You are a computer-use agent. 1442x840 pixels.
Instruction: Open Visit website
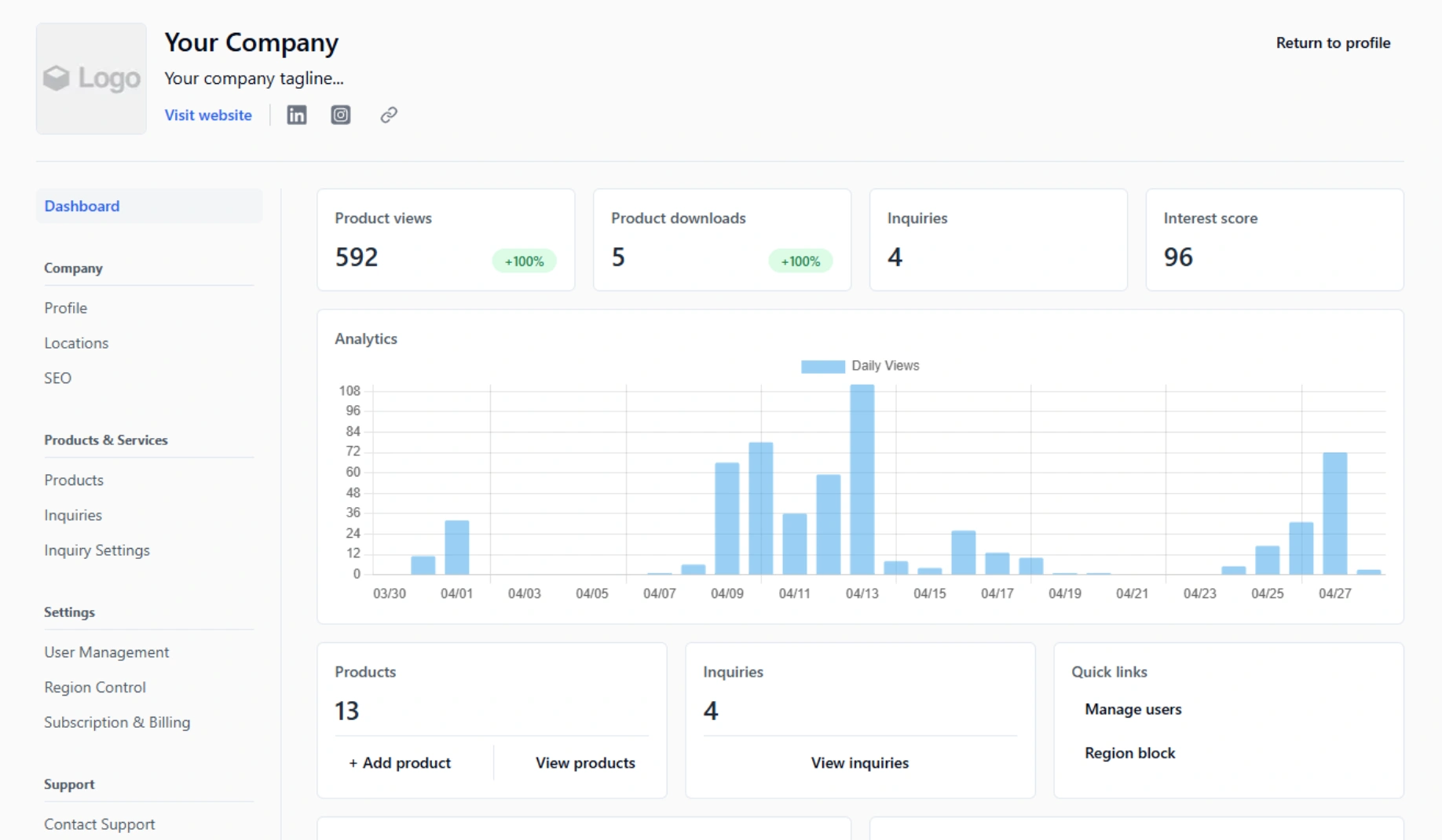[207, 115]
